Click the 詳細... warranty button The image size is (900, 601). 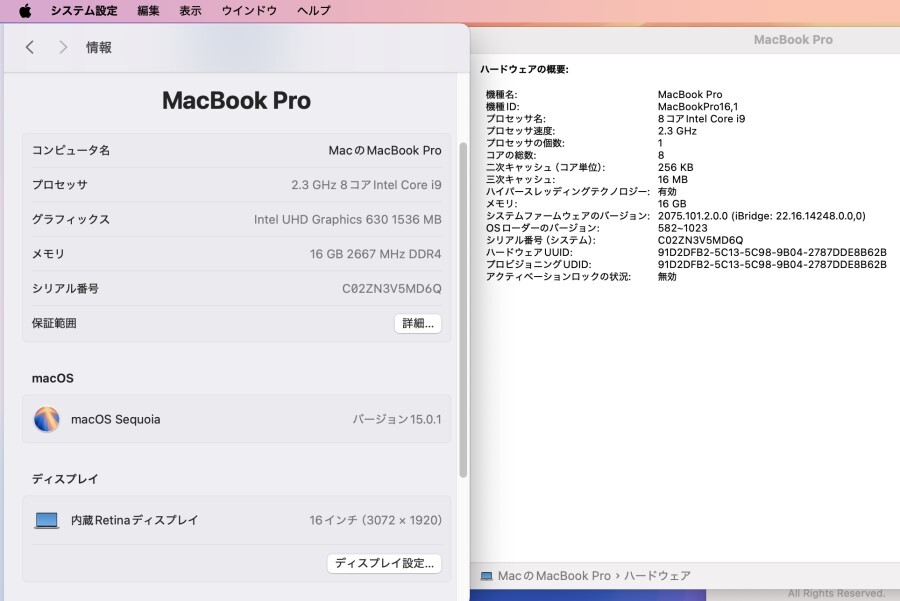pos(418,323)
